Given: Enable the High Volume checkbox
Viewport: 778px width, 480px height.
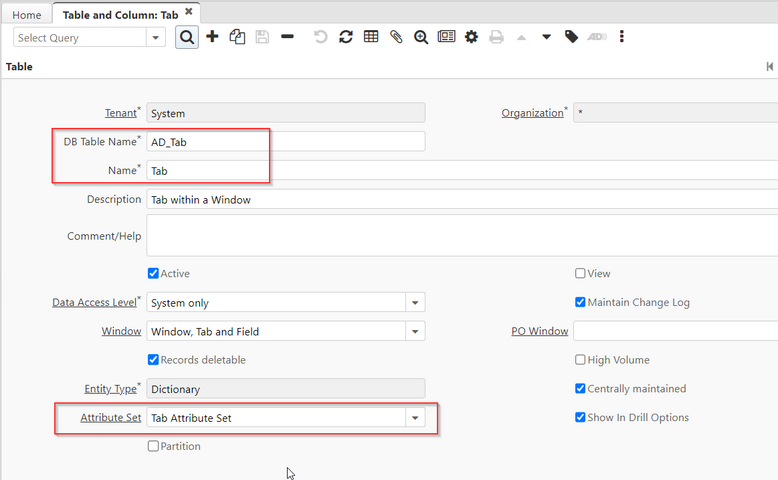Looking at the screenshot, I should (580, 360).
